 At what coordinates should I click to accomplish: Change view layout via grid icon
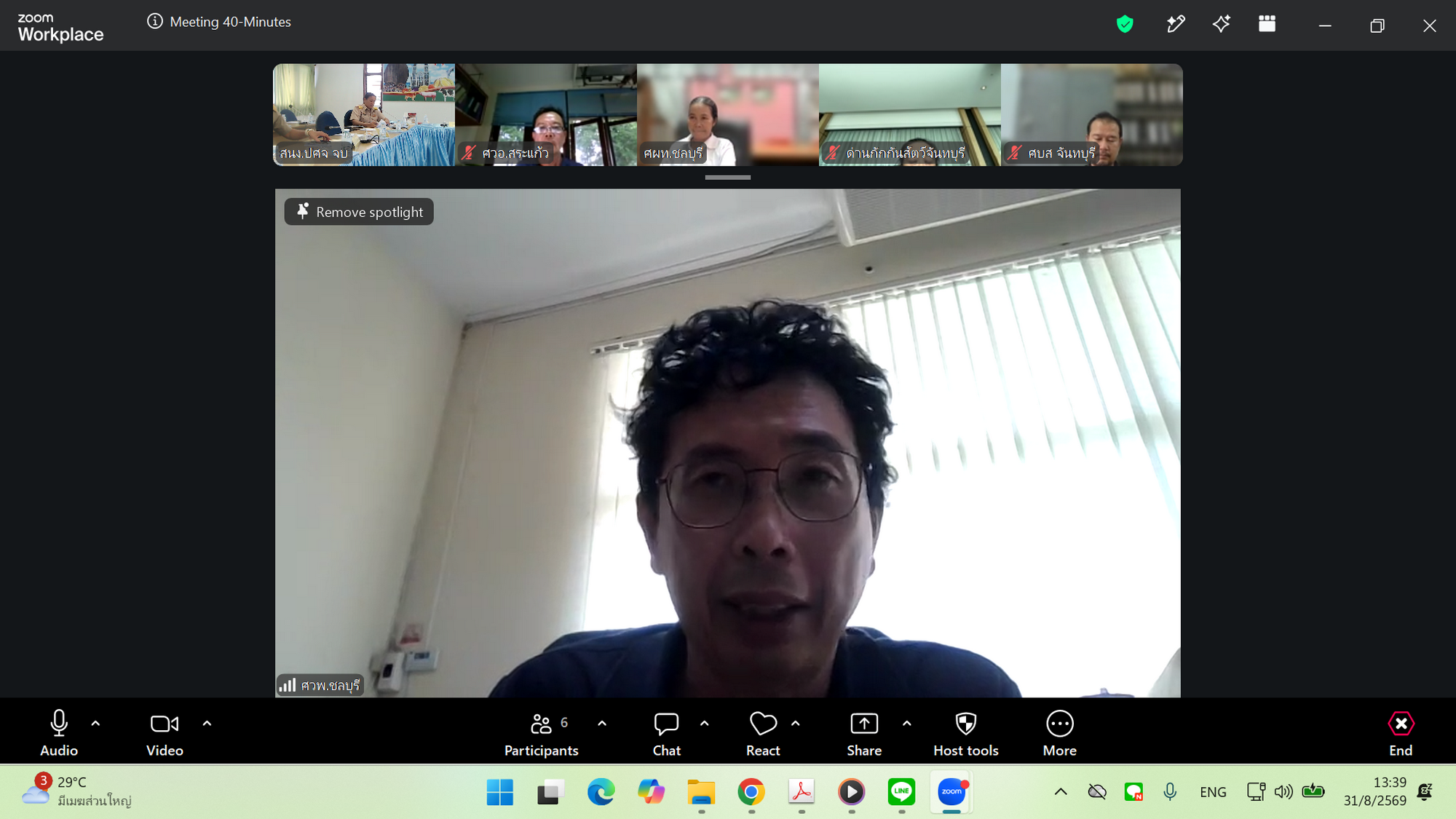coord(1267,24)
